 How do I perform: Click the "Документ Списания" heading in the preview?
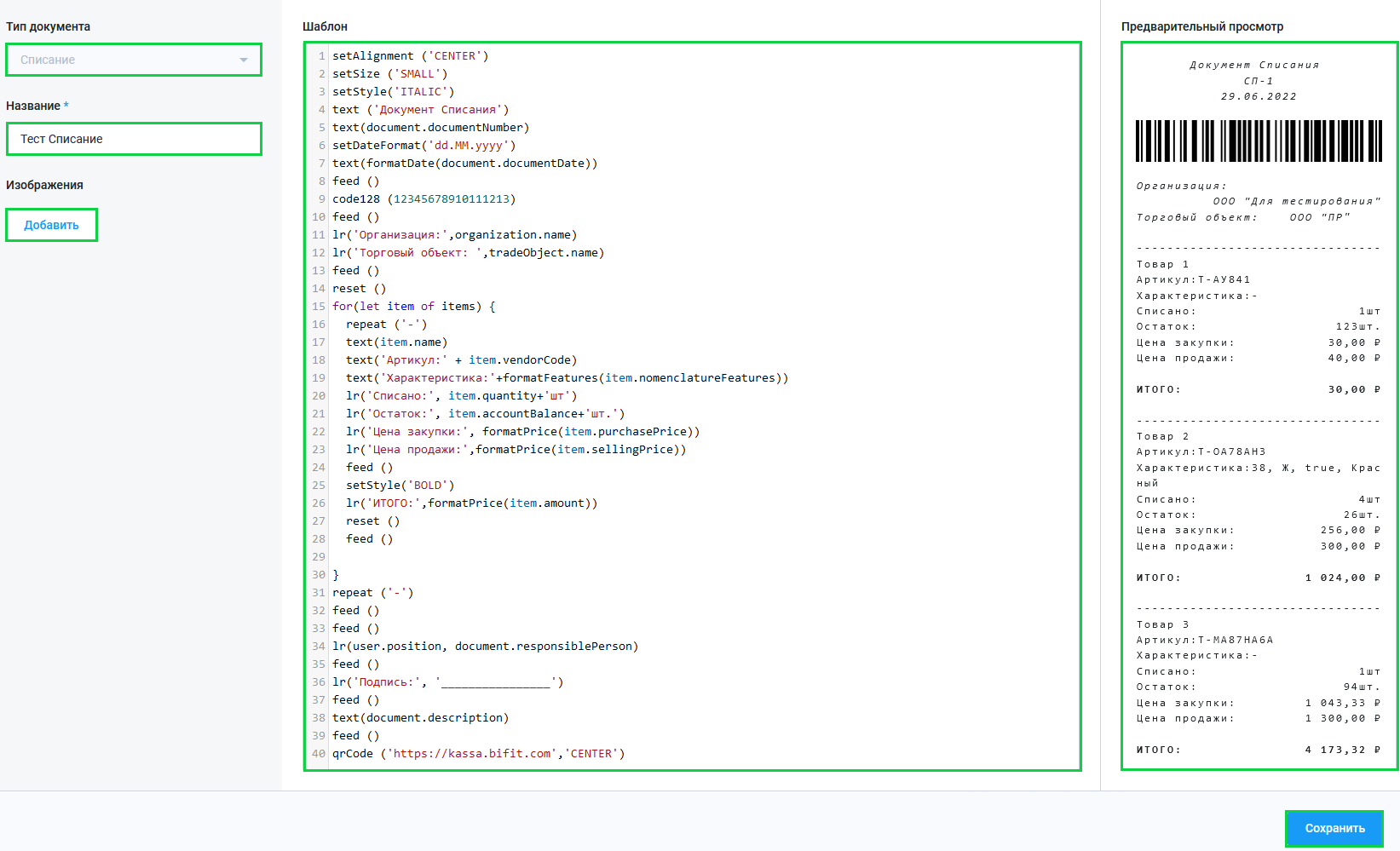[1254, 65]
